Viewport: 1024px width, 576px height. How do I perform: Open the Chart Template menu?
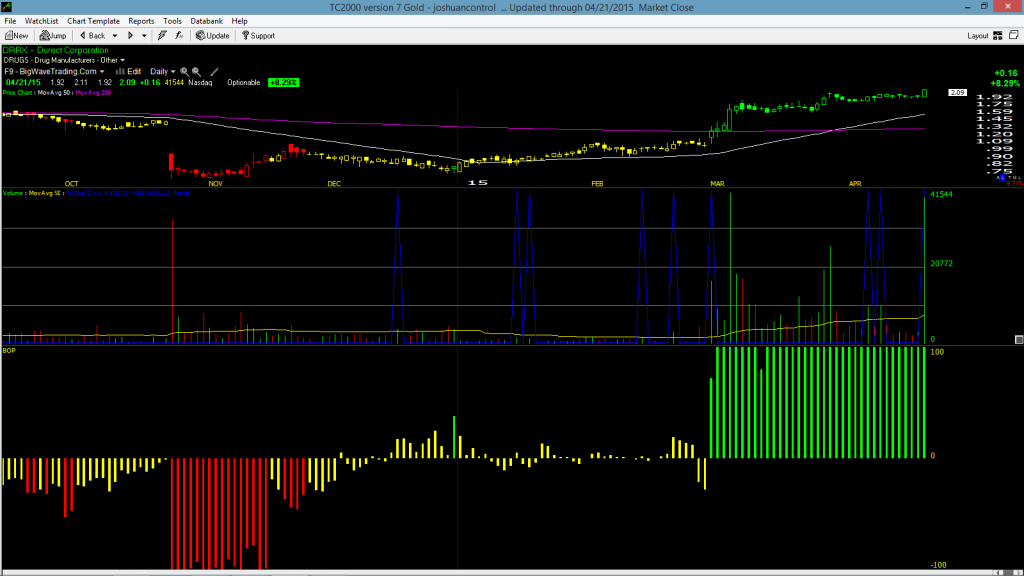click(x=93, y=21)
